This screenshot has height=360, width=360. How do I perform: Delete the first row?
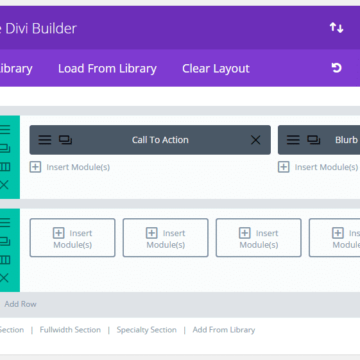4,185
